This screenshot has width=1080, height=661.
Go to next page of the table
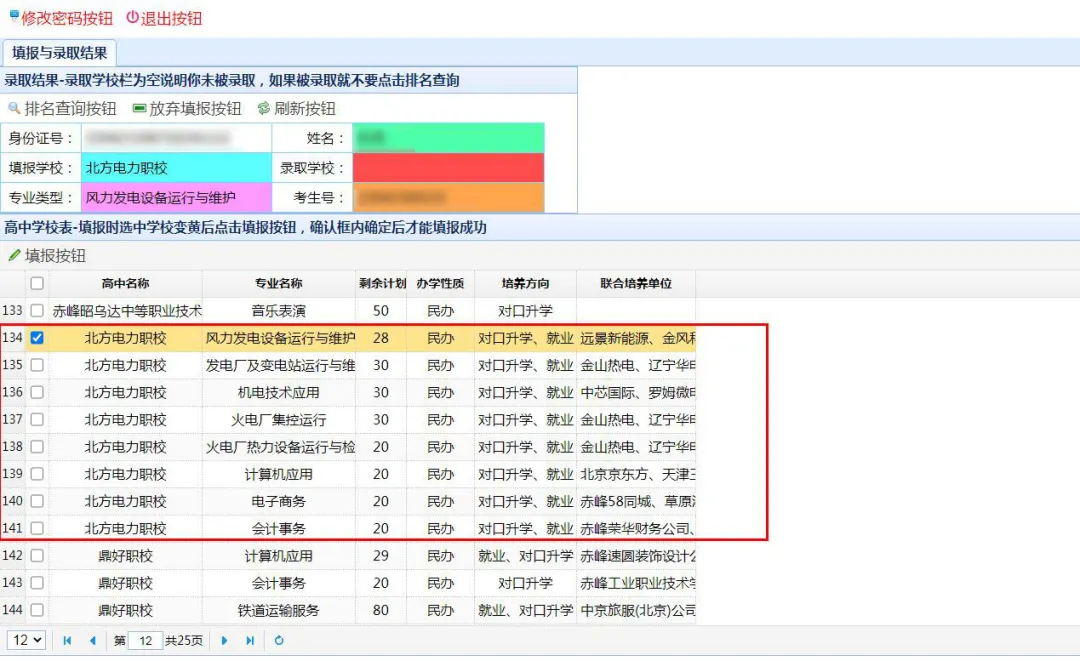224,640
